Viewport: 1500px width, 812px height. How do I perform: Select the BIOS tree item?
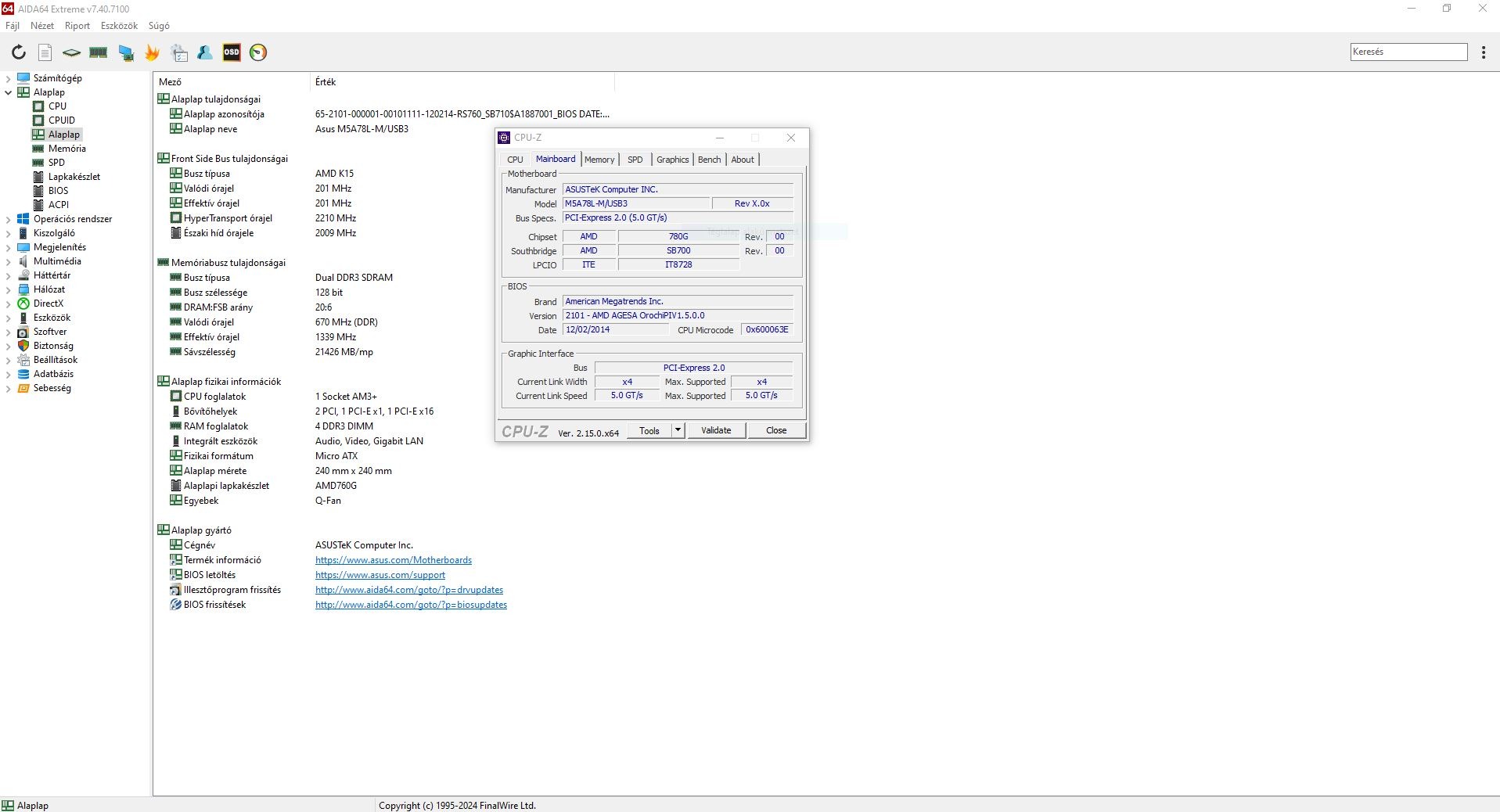click(x=58, y=191)
